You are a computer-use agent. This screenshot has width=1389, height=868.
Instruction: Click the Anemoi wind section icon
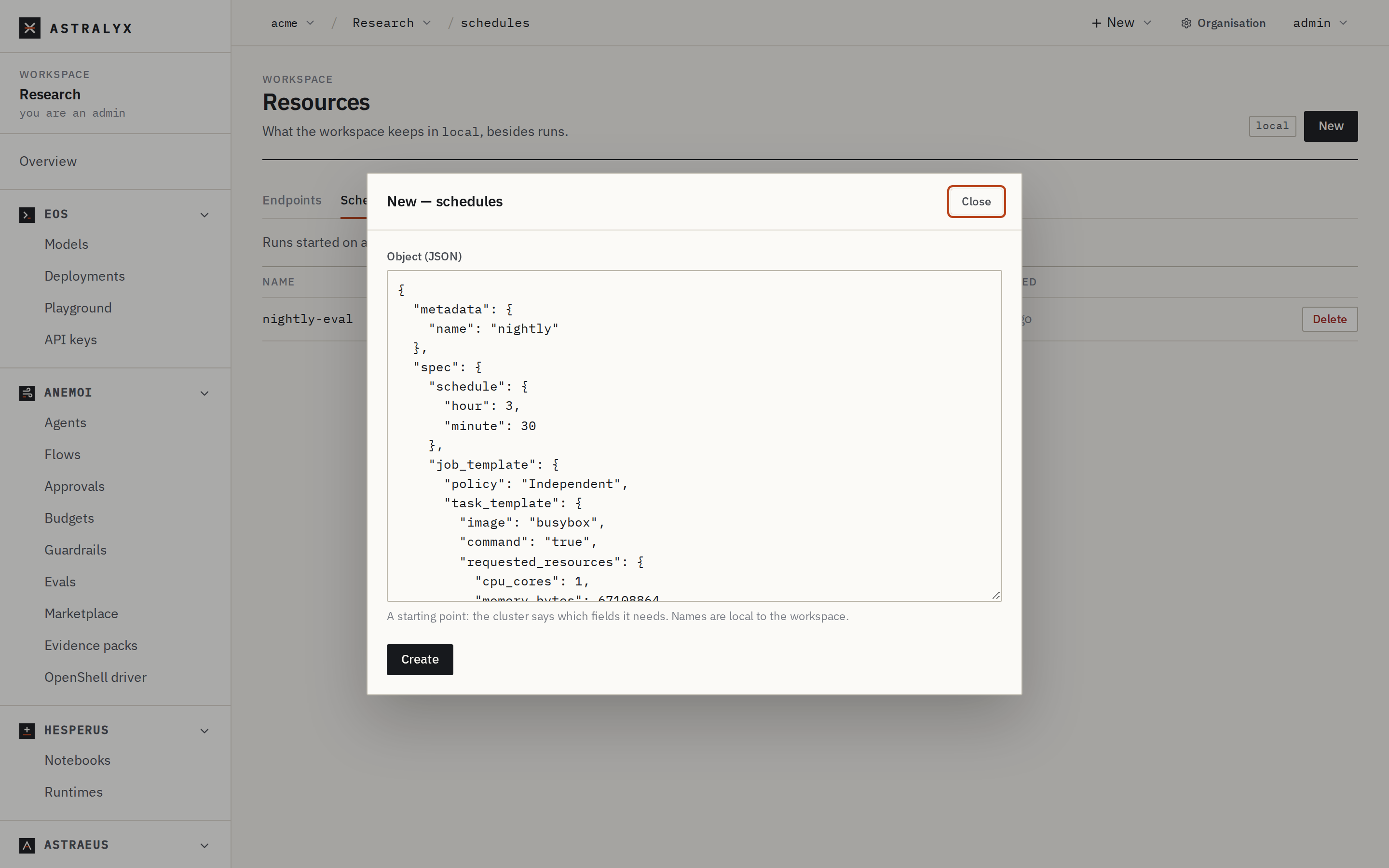pyautogui.click(x=27, y=393)
